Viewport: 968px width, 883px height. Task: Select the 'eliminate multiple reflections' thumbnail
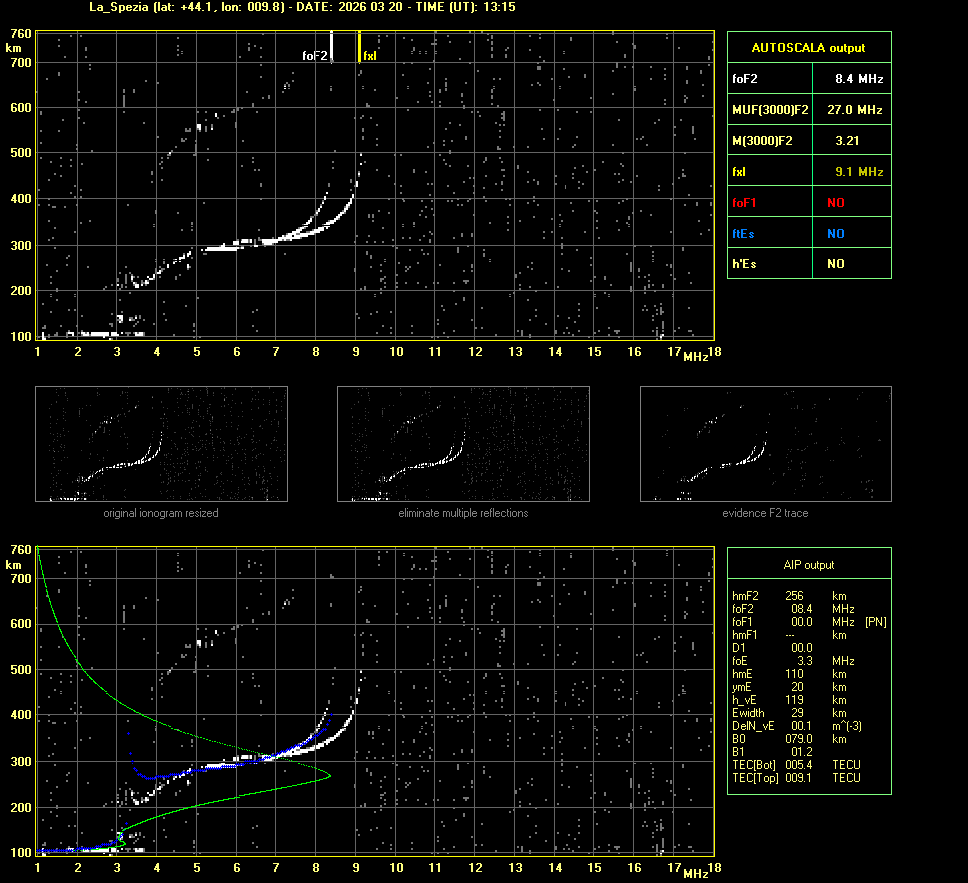463,444
